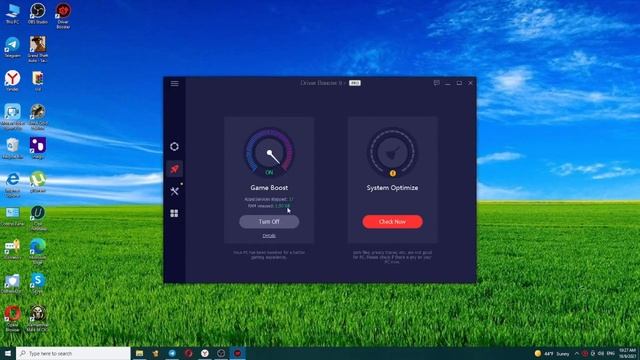
Task: Click the clock in the system tray
Action: click(627, 353)
